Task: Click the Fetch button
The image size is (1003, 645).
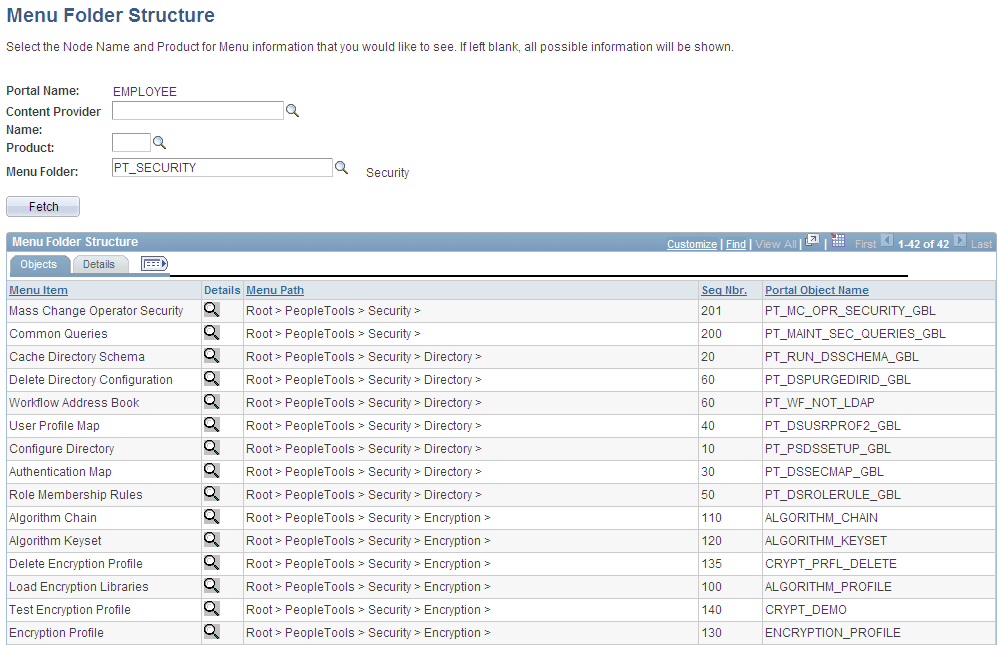Action: tap(42, 206)
